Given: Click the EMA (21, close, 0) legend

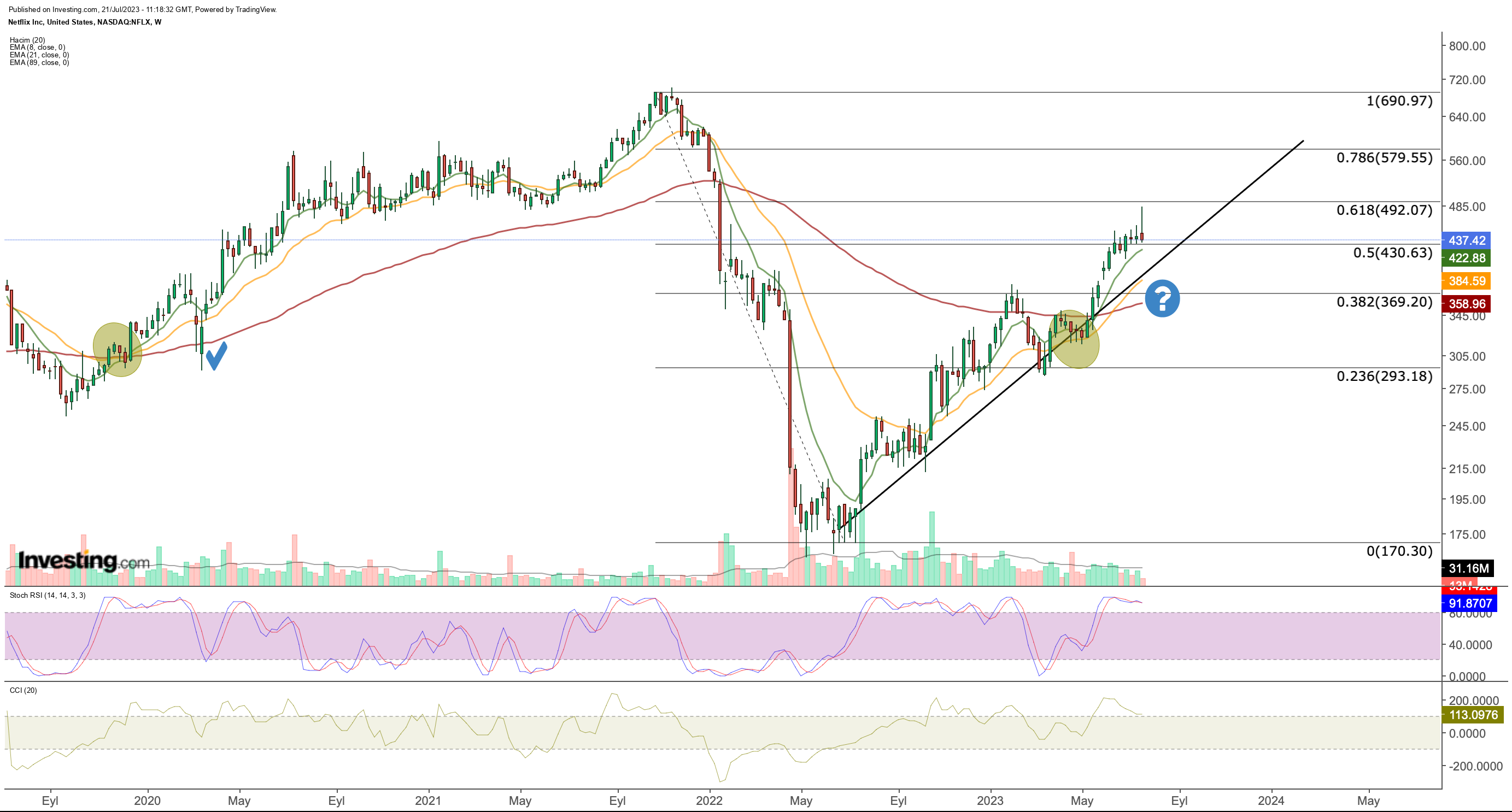Looking at the screenshot, I should coord(39,55).
